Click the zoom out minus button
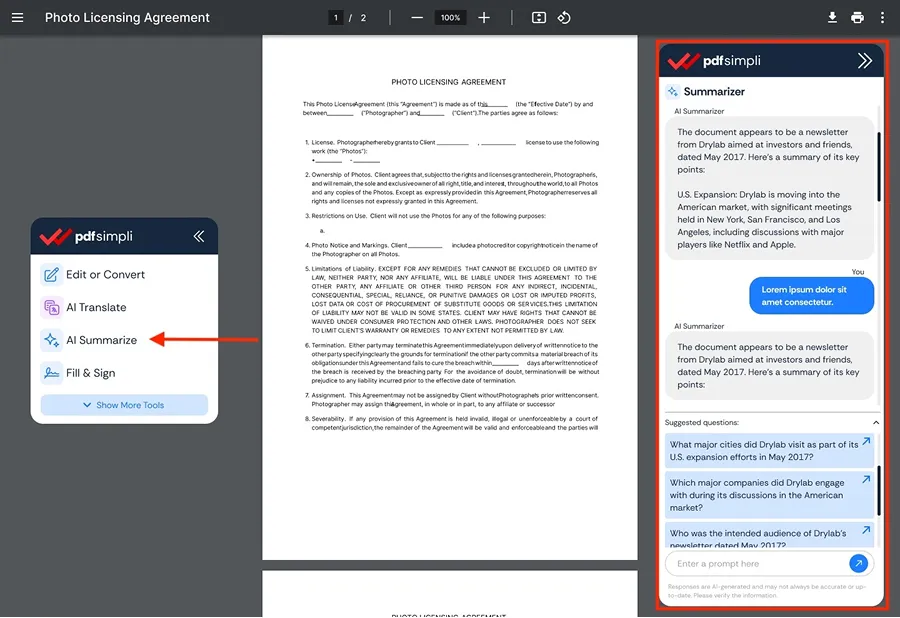This screenshot has height=618, width=900. (417, 18)
